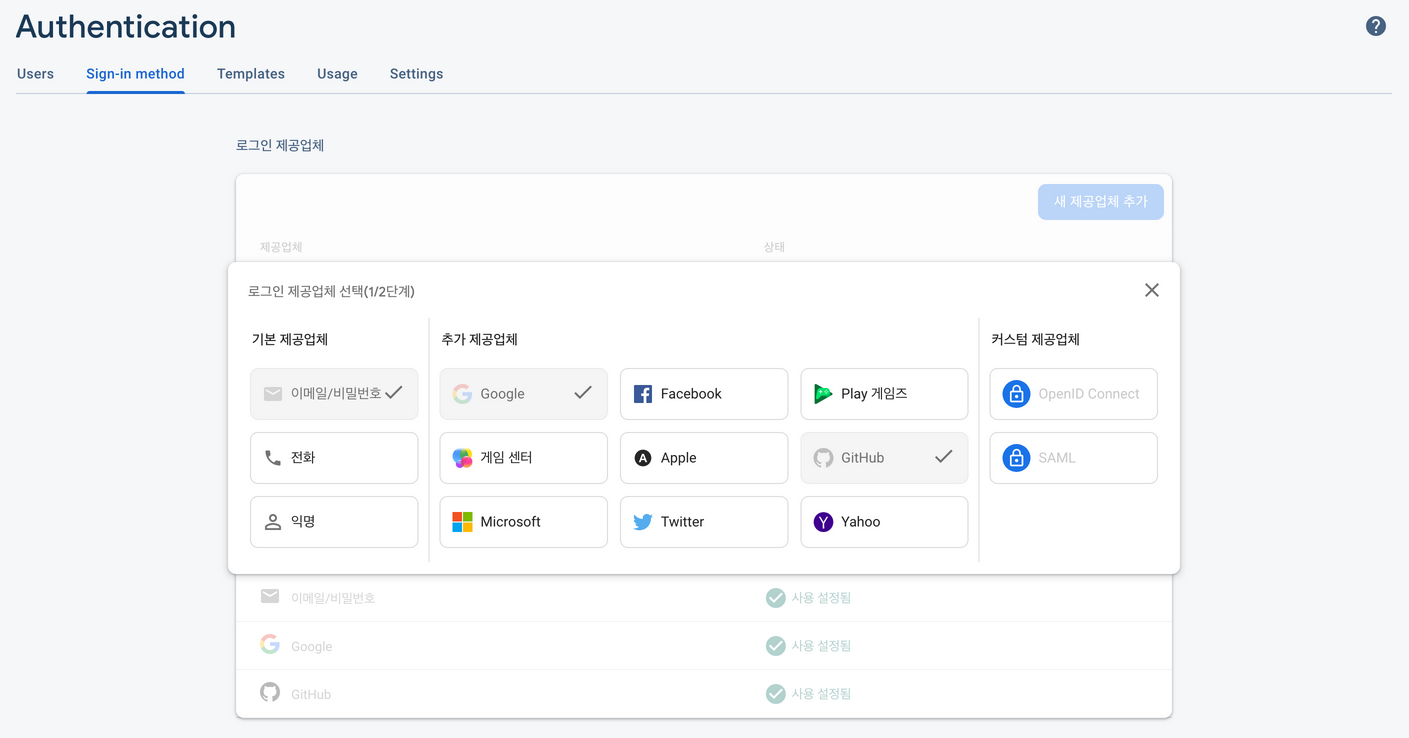Select the Sign-in method tab
Screen dimensions: 1409x738
(135, 74)
